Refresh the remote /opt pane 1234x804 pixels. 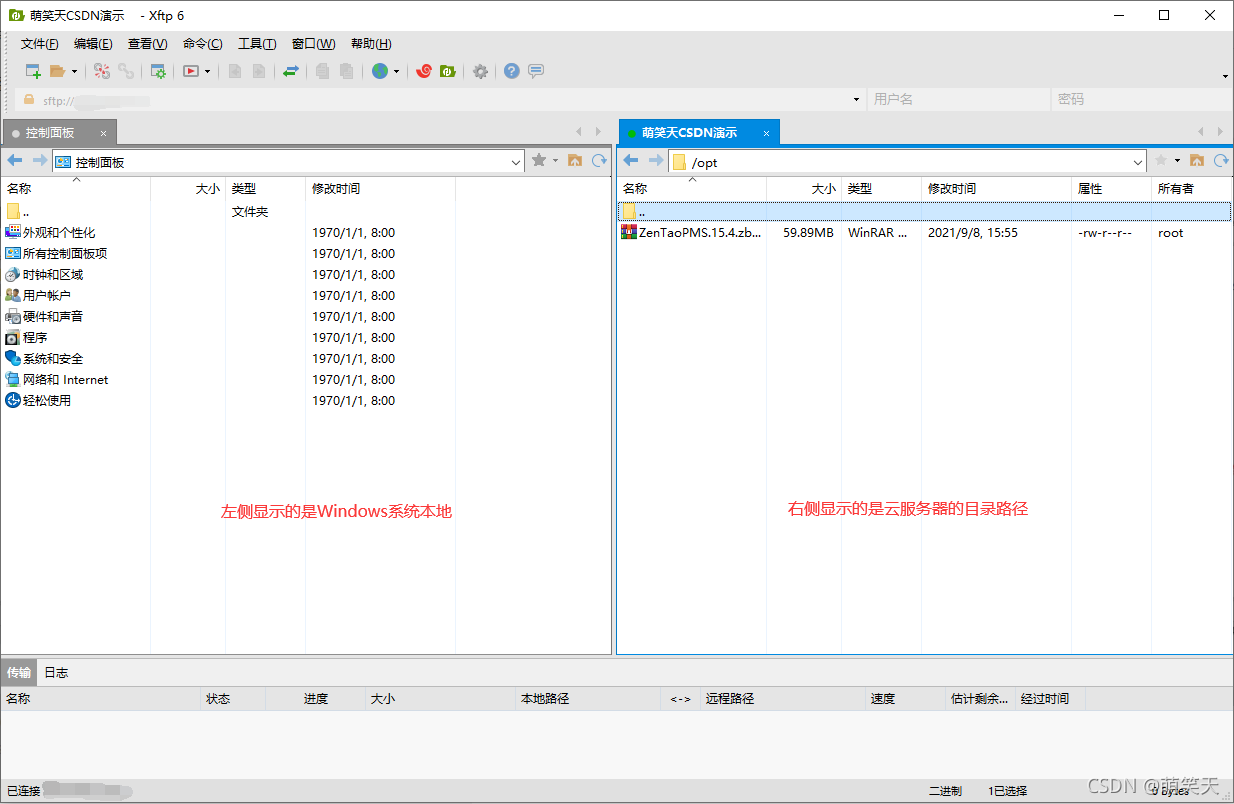(1221, 161)
